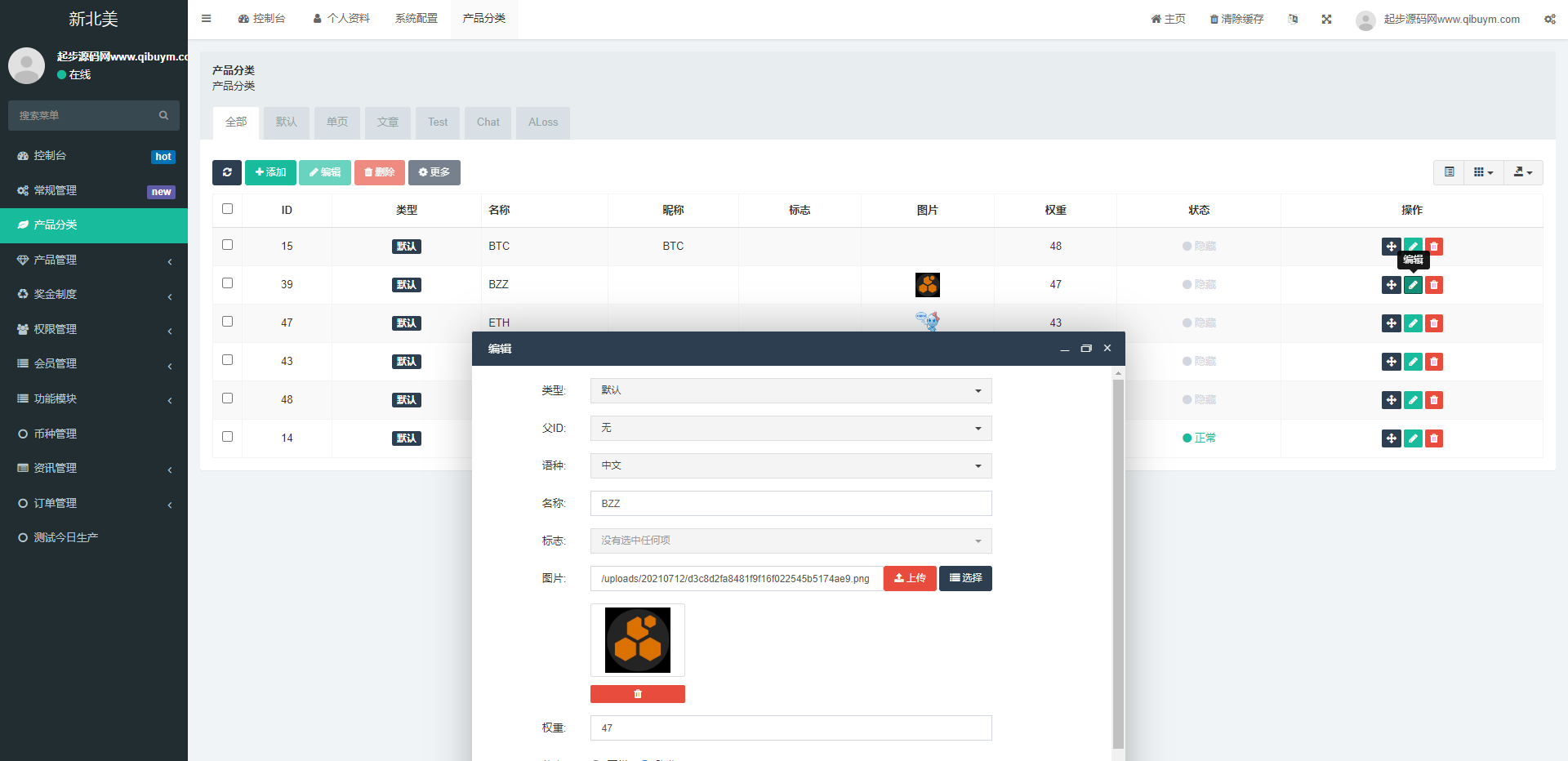Click the drag-sort icon for row ID 14
Image resolution: width=1568 pixels, height=761 pixels.
pos(1392,438)
